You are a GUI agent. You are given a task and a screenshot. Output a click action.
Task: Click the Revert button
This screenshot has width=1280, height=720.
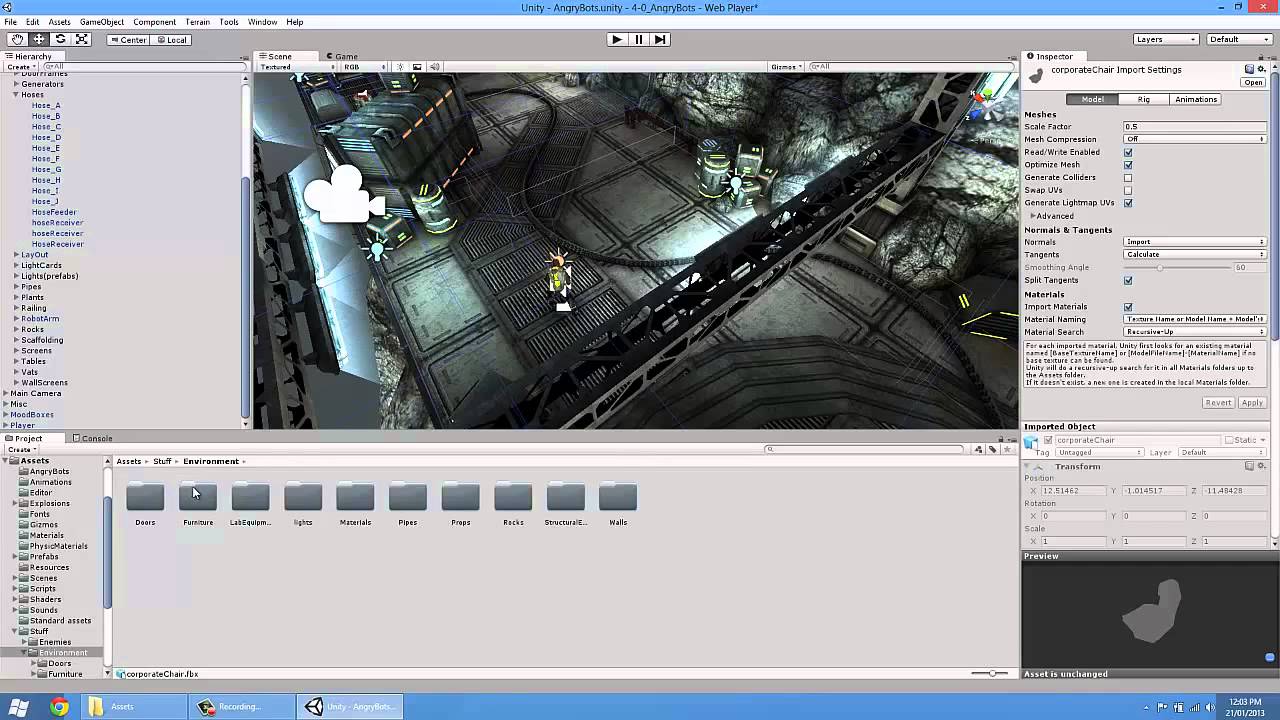click(x=1218, y=403)
